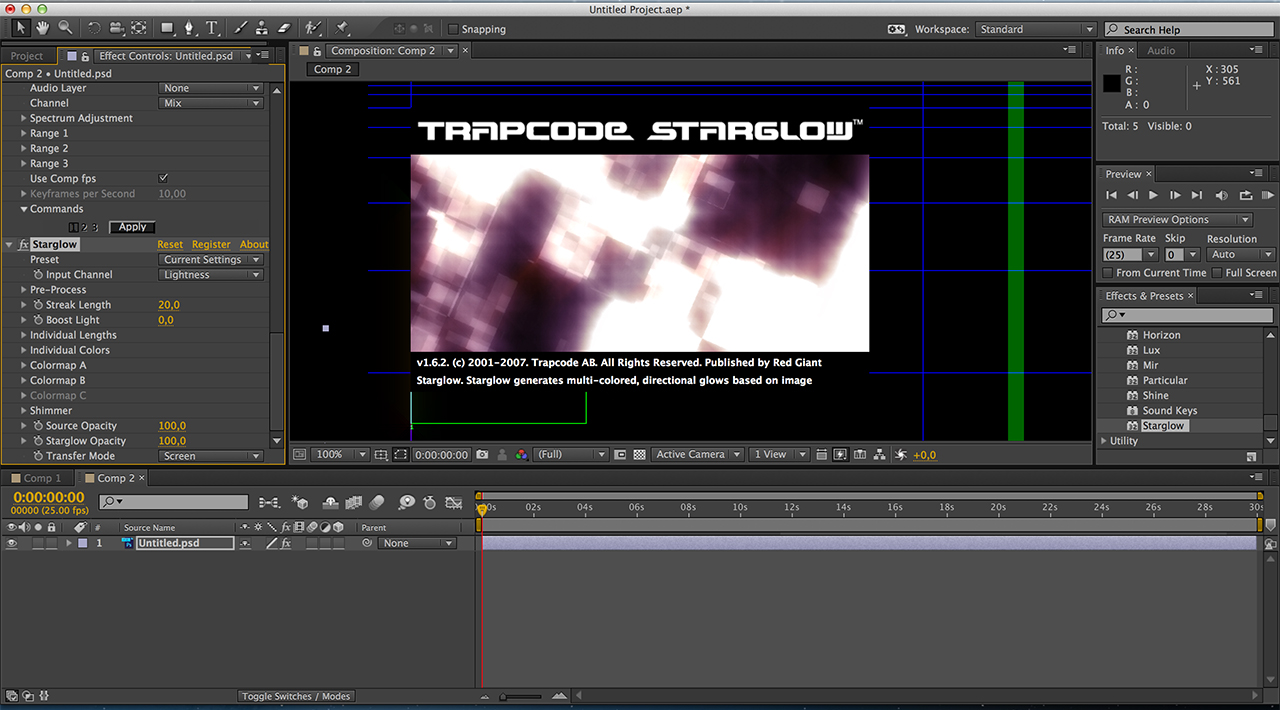Enable the Snapping checkbox

tap(453, 30)
